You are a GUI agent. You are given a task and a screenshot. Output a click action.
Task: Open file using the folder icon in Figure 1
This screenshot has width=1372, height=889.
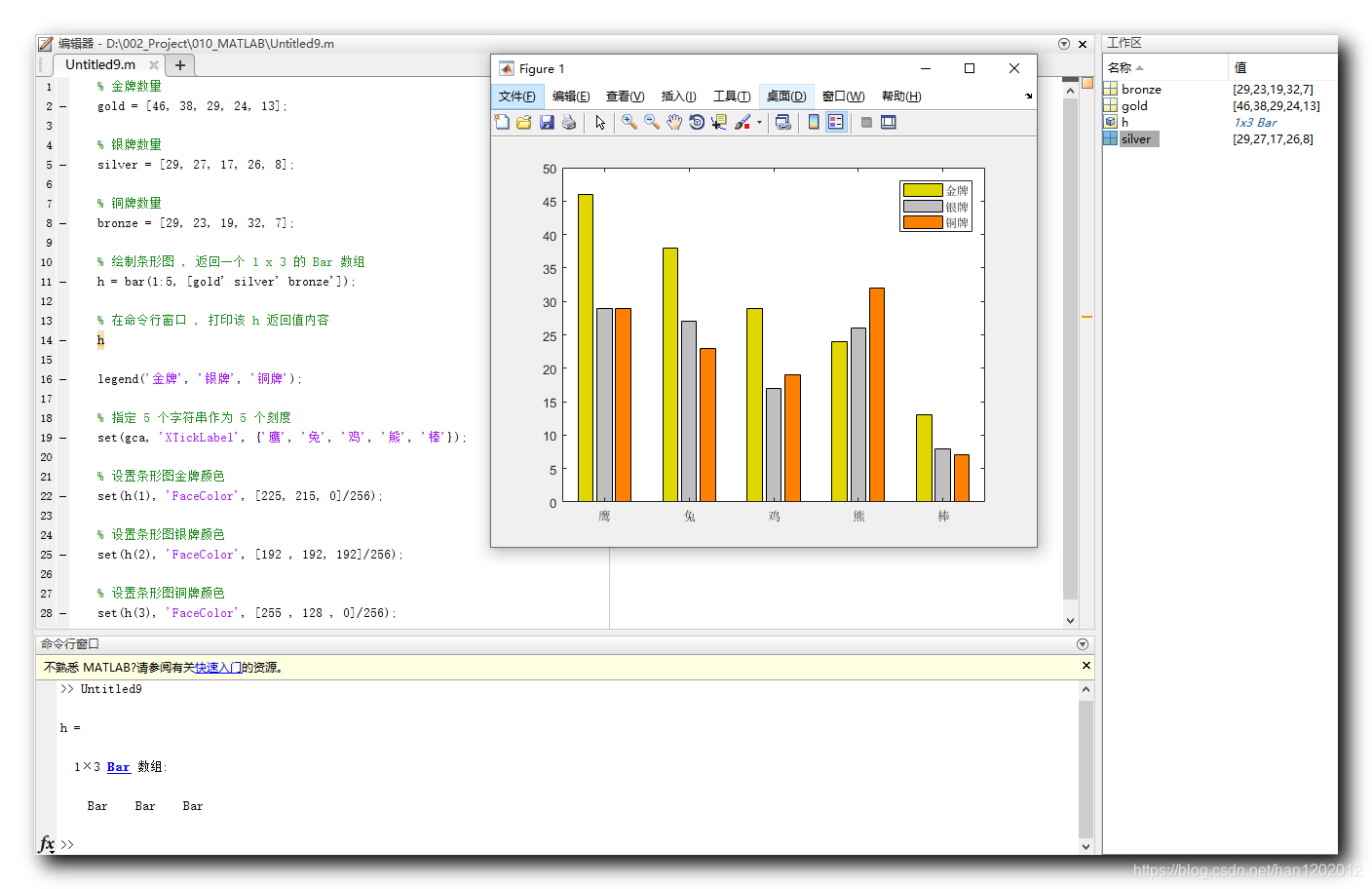524,122
